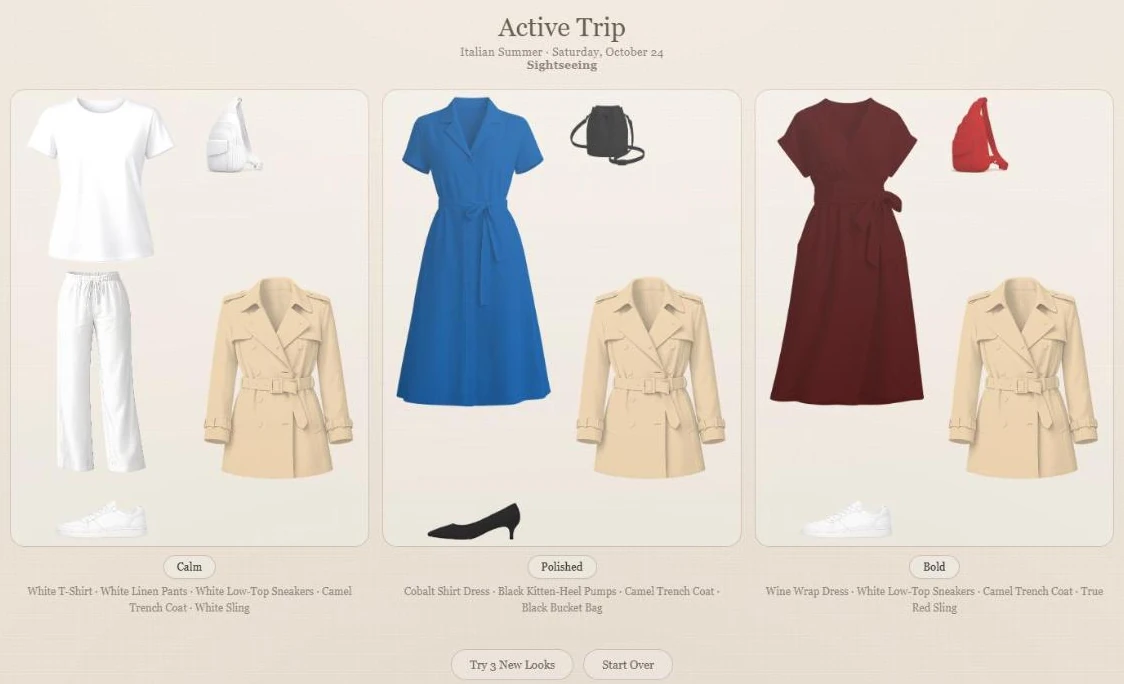Select the cobalt blue shirt dress
Image resolution: width=1124 pixels, height=684 pixels.
click(x=473, y=251)
